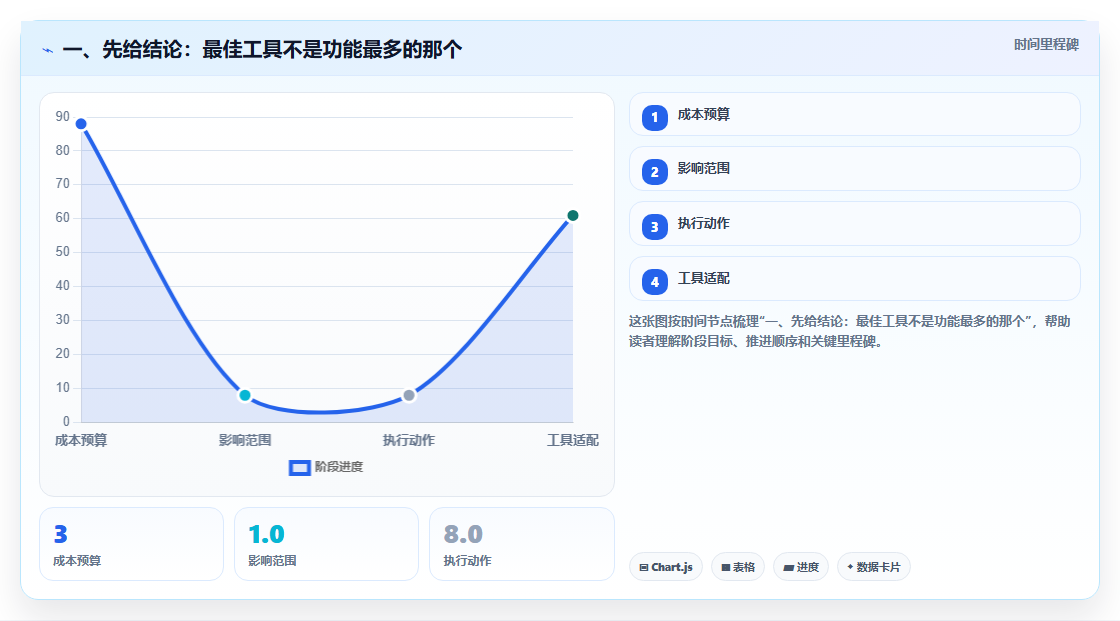Click the stat card showing 1.0 影响范围
This screenshot has height=621, width=1120.
(x=326, y=544)
